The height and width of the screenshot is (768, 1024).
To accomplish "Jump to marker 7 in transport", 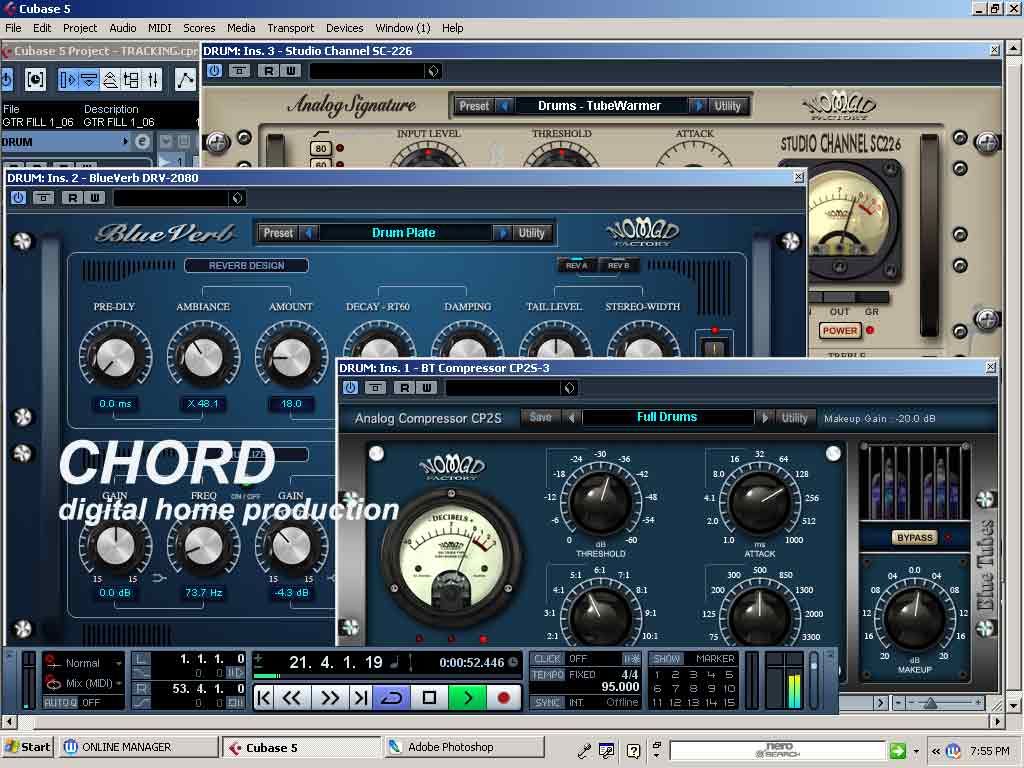I will [x=675, y=688].
